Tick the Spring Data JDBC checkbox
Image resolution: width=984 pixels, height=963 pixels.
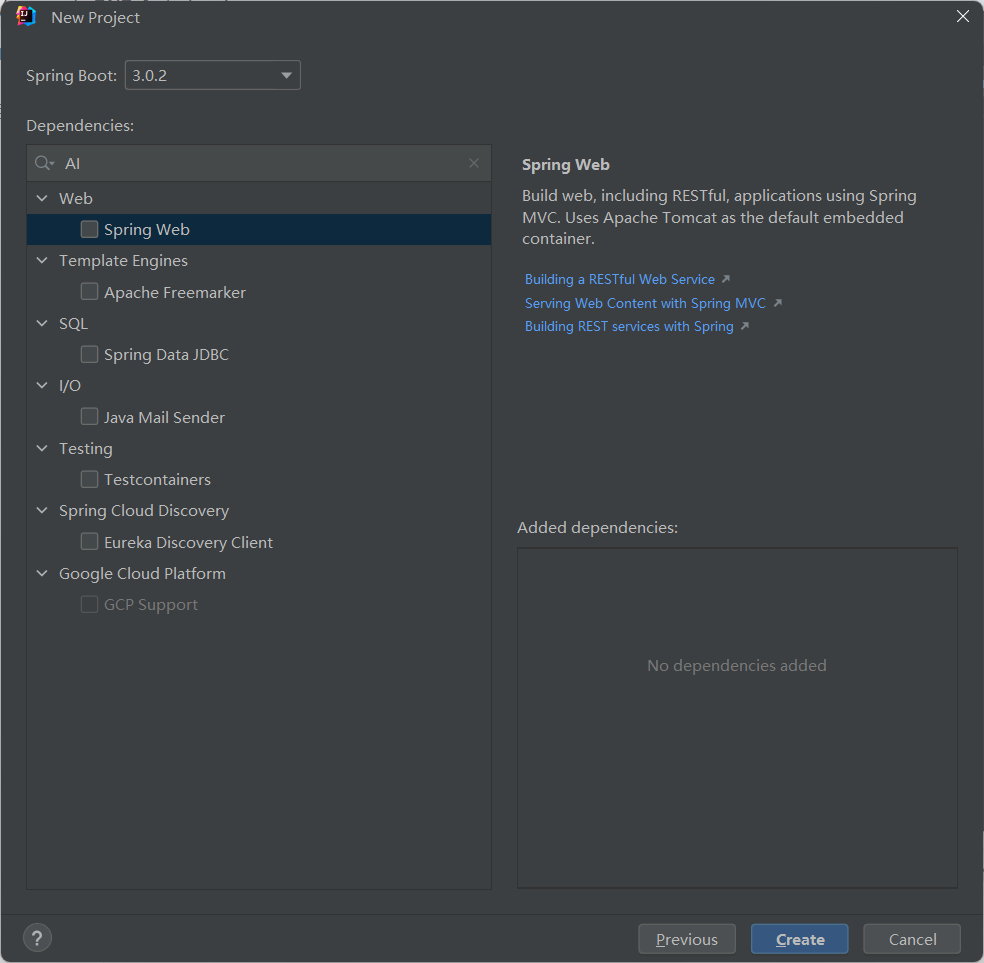point(89,354)
